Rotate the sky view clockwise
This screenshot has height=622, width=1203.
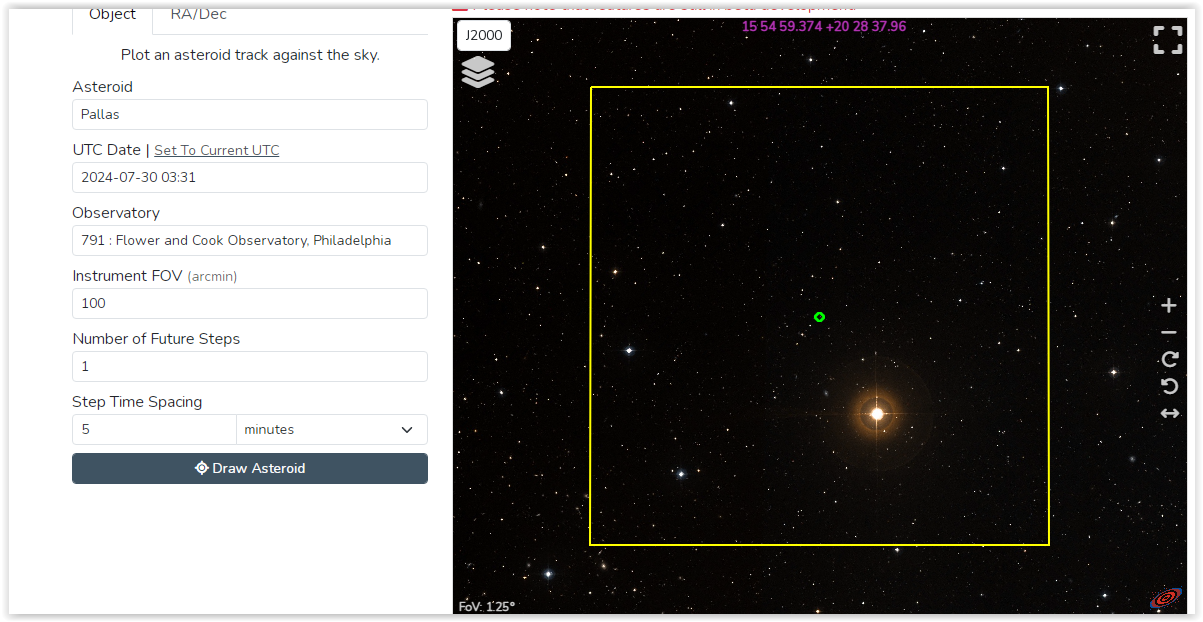click(x=1169, y=359)
